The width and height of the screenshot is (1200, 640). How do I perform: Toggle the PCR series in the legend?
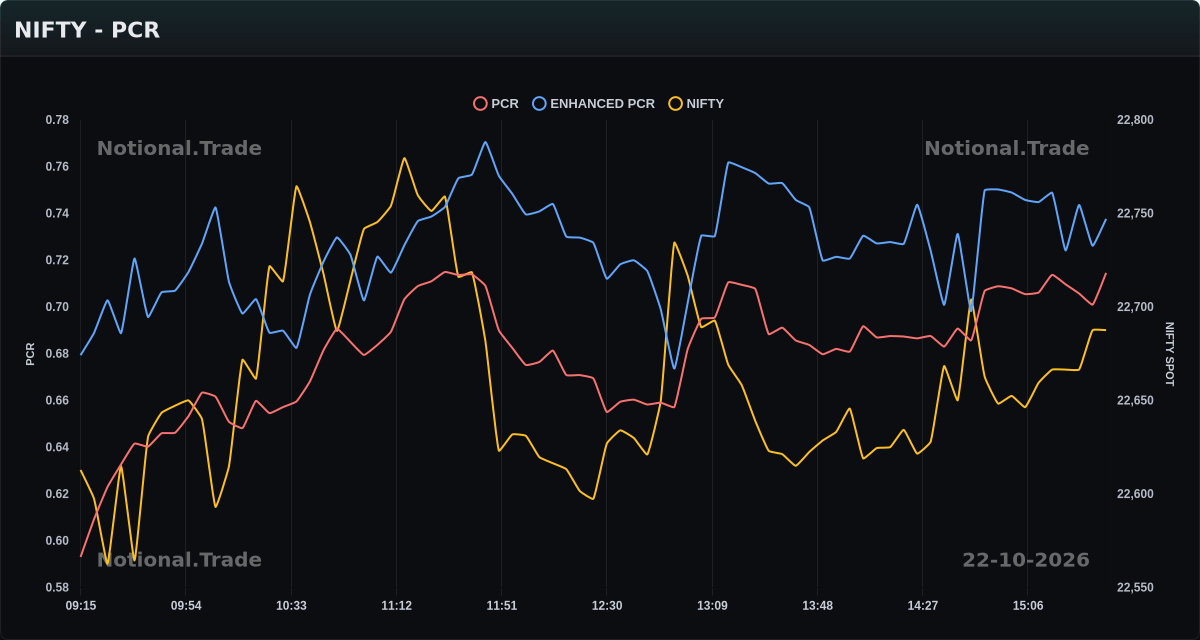tap(496, 104)
